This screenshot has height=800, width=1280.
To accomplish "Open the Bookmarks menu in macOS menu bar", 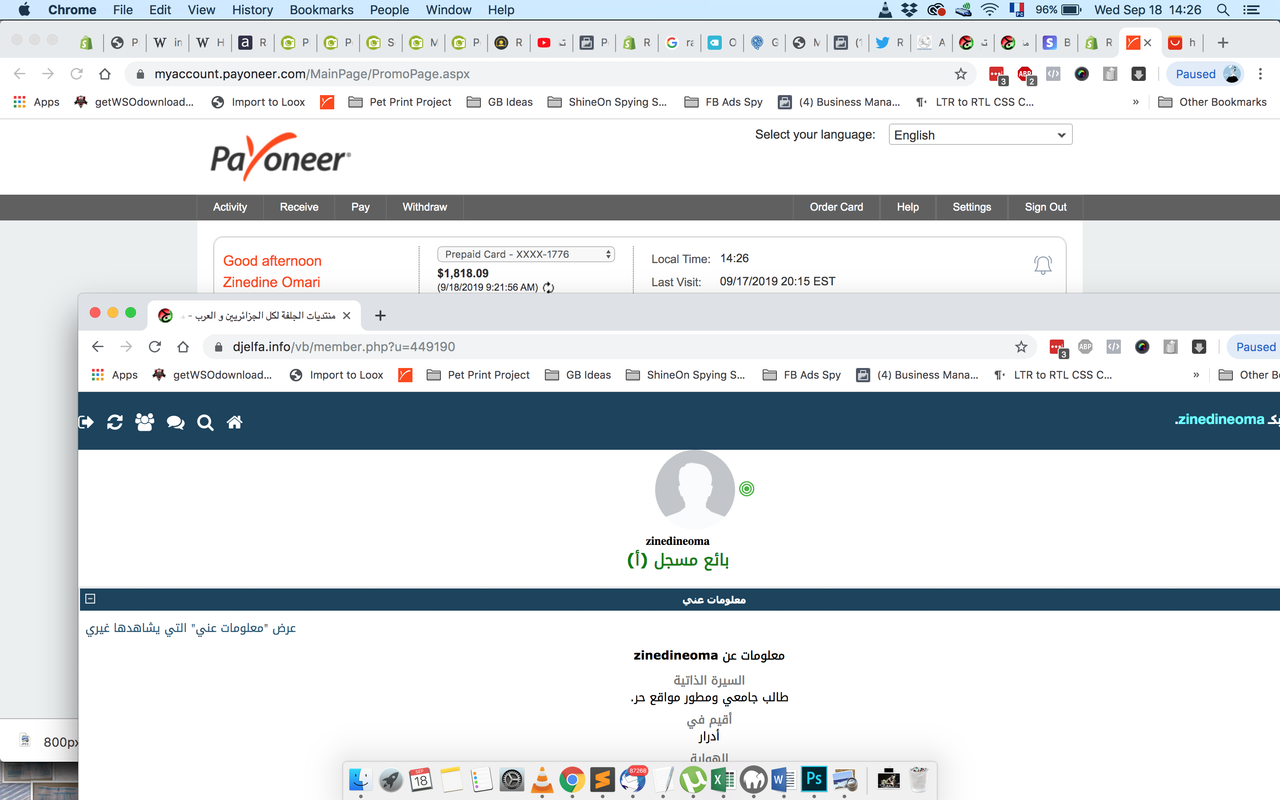I will pyautogui.click(x=321, y=10).
